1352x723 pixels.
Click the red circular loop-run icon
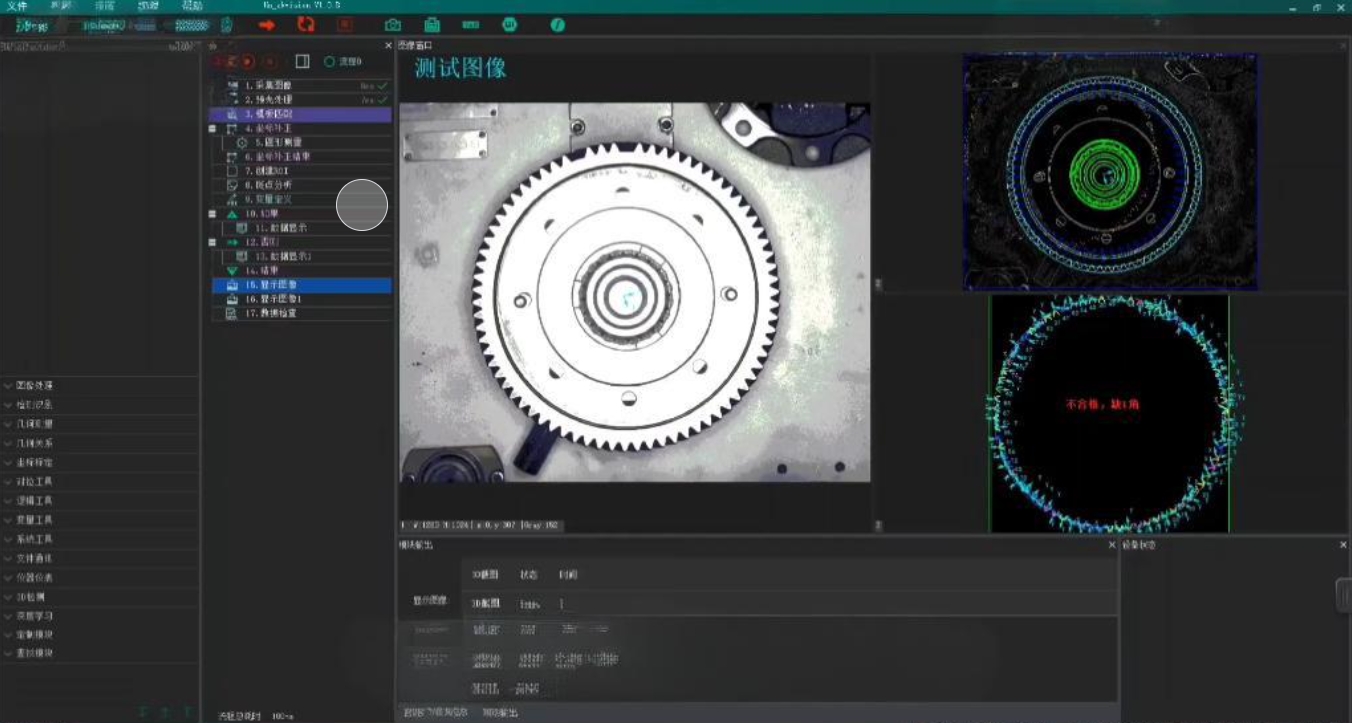click(306, 25)
